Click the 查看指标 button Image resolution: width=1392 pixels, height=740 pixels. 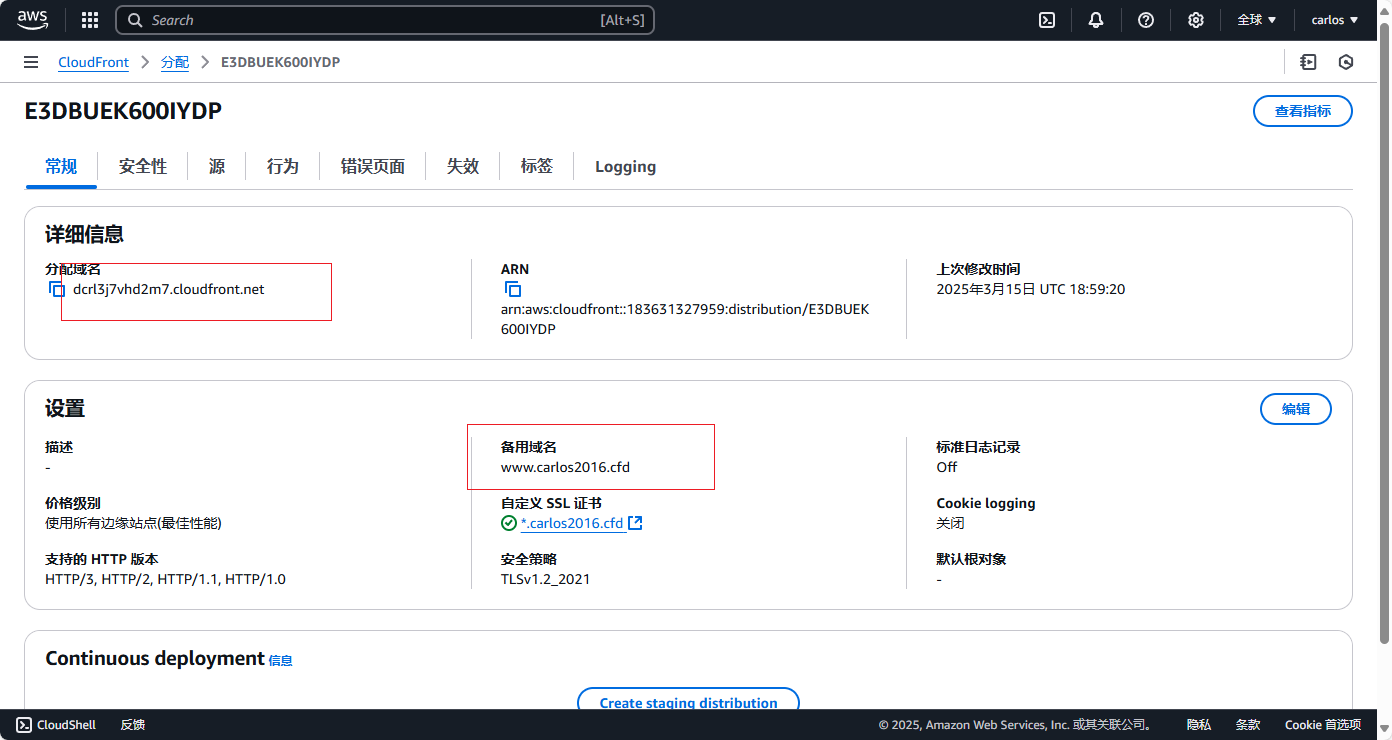point(1302,111)
